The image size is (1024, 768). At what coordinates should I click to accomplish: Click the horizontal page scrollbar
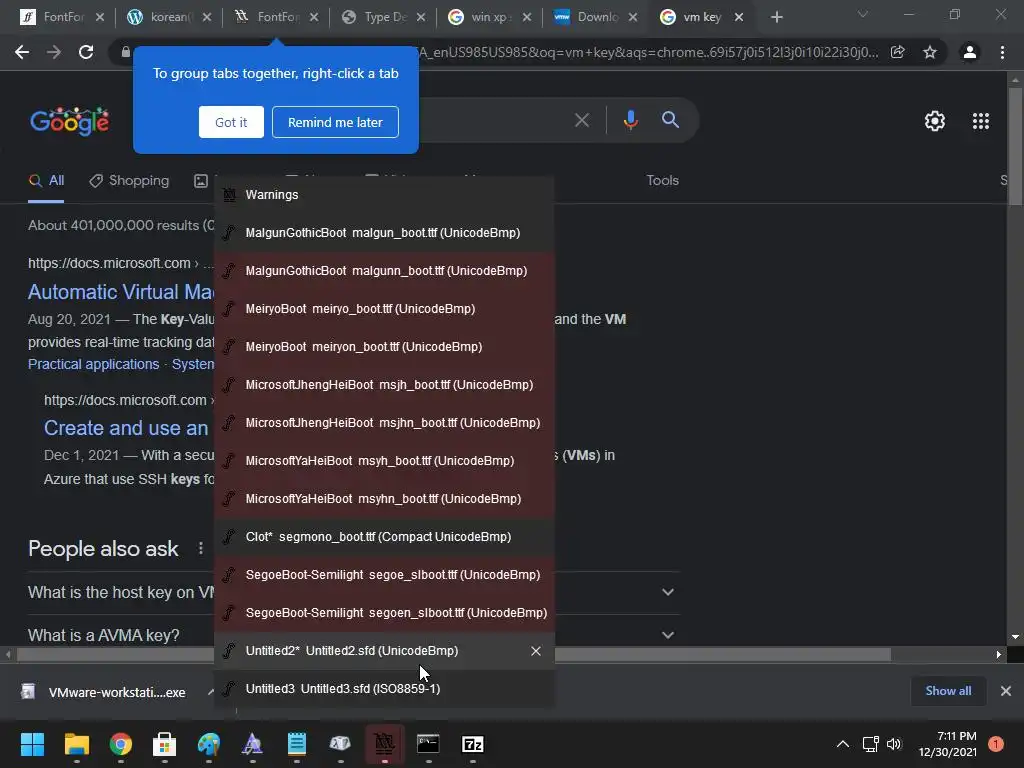(454, 654)
